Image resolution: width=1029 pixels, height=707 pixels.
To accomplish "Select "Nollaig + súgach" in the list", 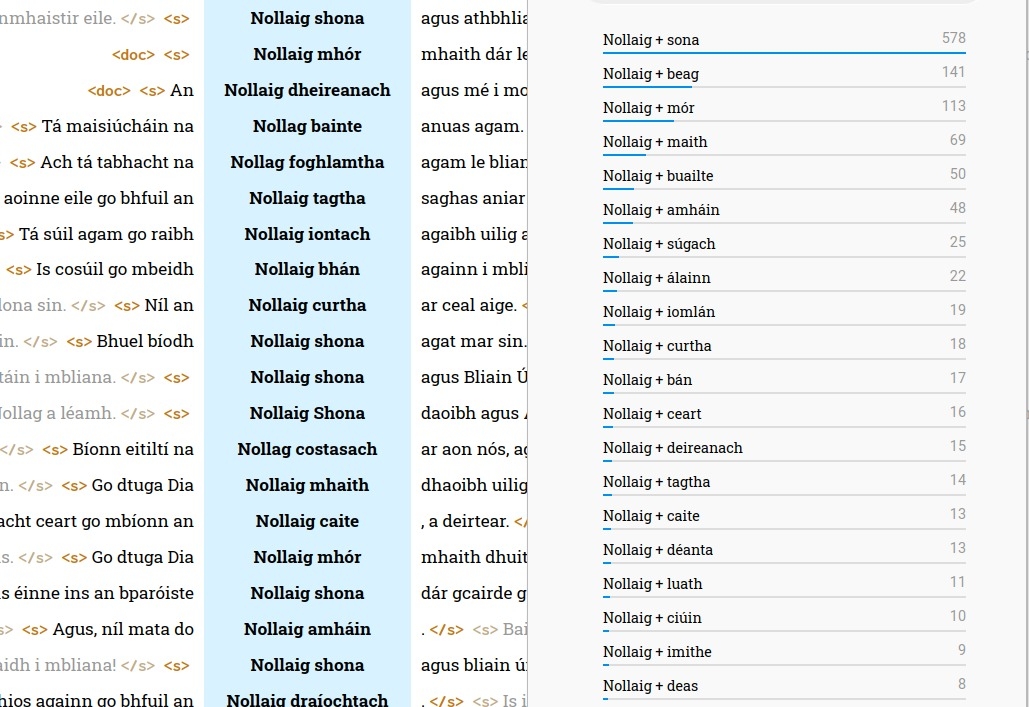I will tap(659, 244).
